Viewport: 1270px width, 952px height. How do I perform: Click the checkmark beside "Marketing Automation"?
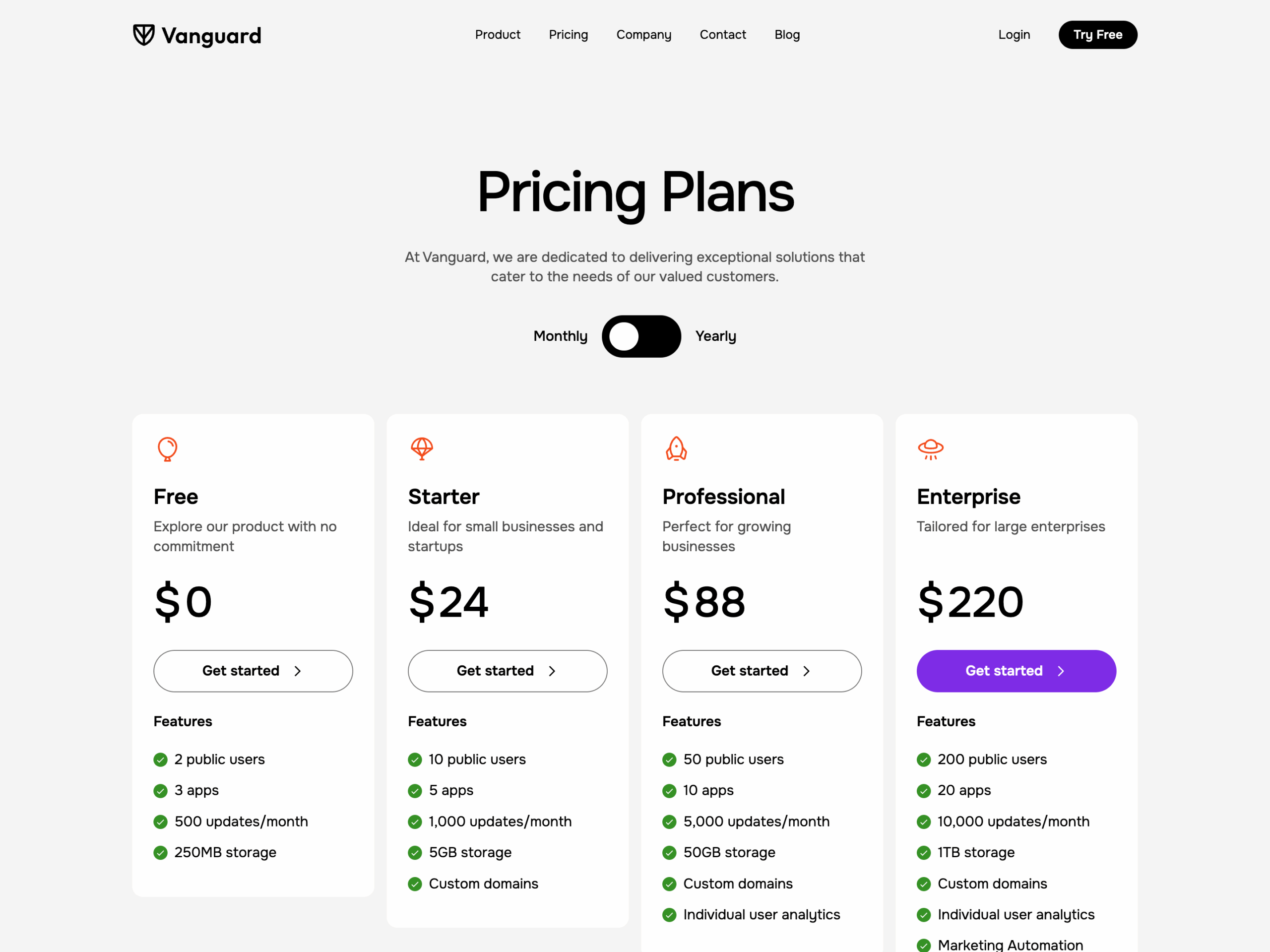click(923, 945)
